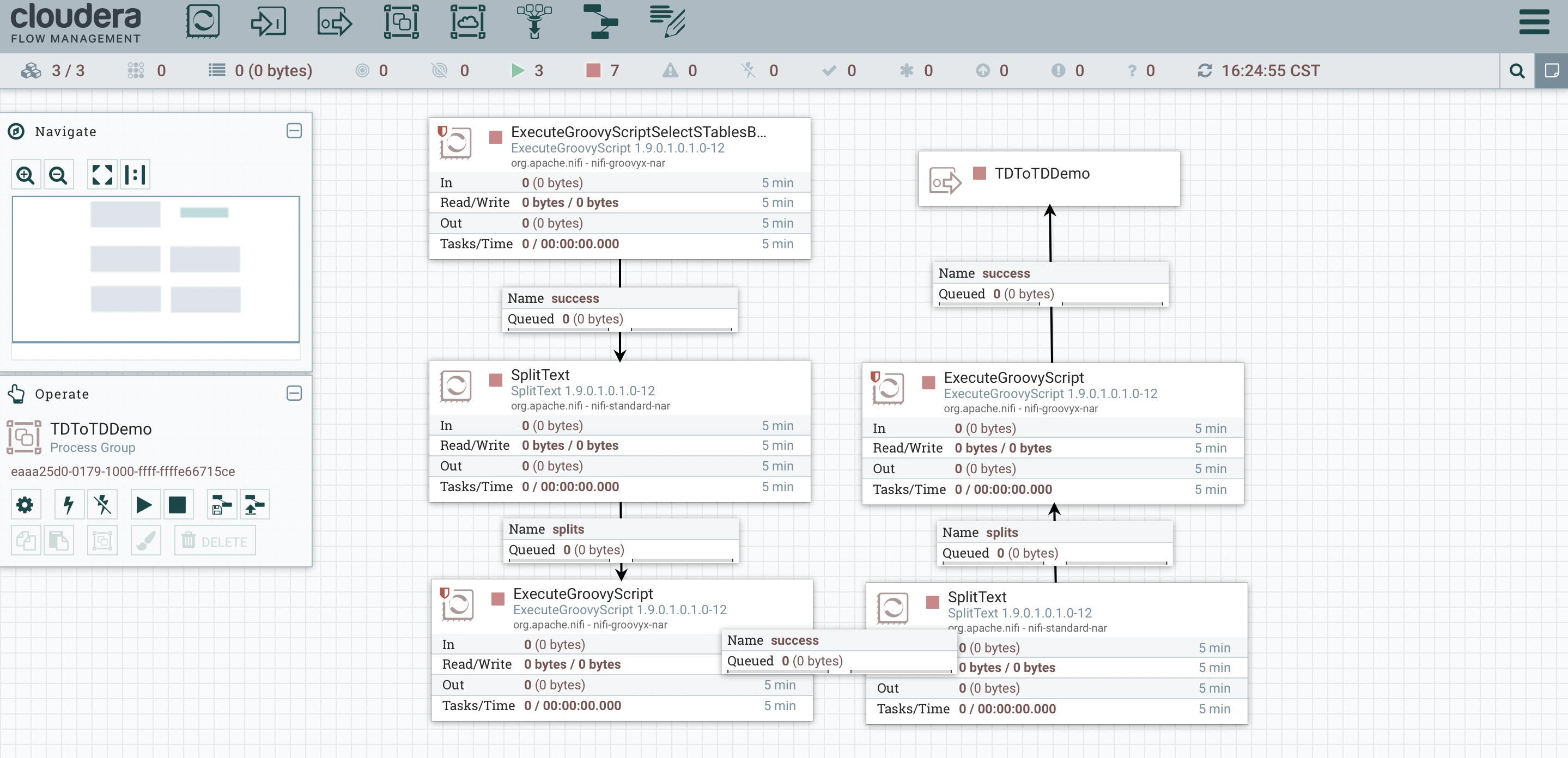The width and height of the screenshot is (1568, 758).
Task: Select ExecuteGroovyScriptSelectSTablesB processor
Action: [x=619, y=188]
